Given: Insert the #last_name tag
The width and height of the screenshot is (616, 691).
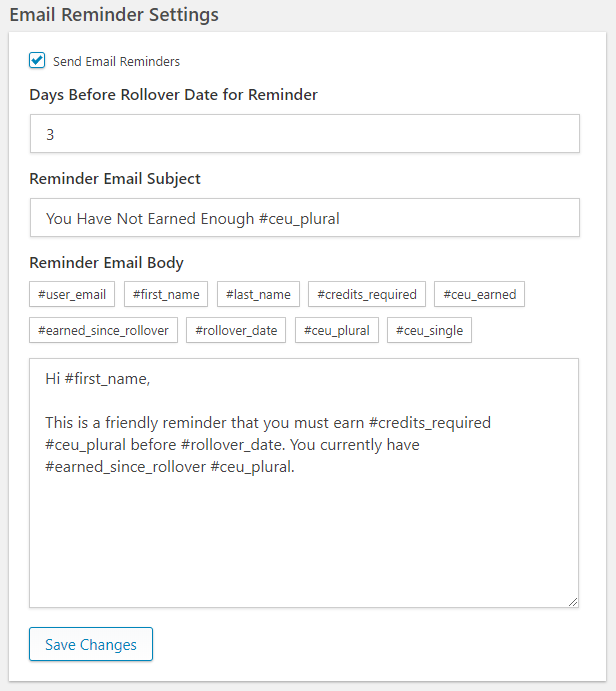Looking at the screenshot, I should click(x=258, y=294).
